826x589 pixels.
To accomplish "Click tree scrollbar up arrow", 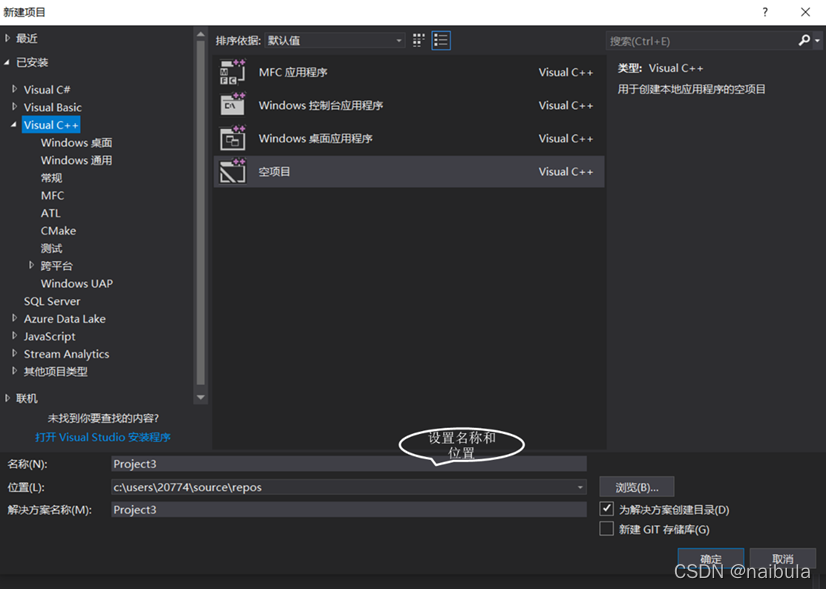I will click(200, 35).
